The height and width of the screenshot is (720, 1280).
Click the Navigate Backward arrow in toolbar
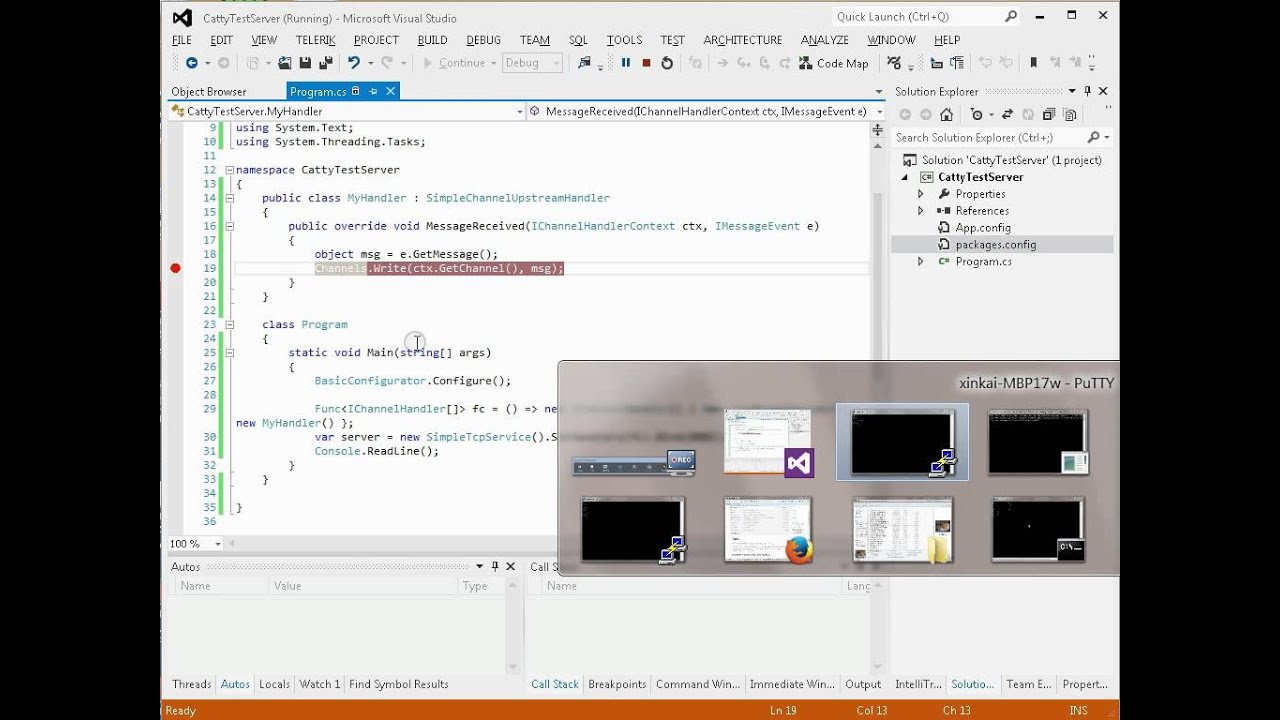191,63
